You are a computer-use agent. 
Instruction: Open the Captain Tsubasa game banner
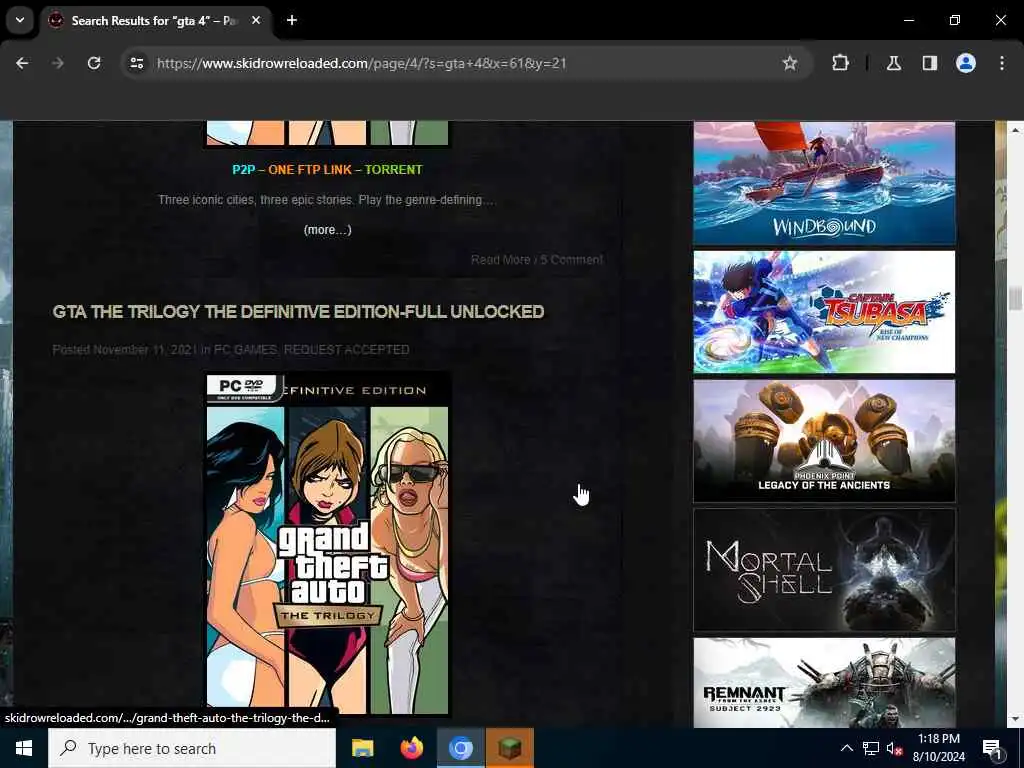click(x=824, y=312)
